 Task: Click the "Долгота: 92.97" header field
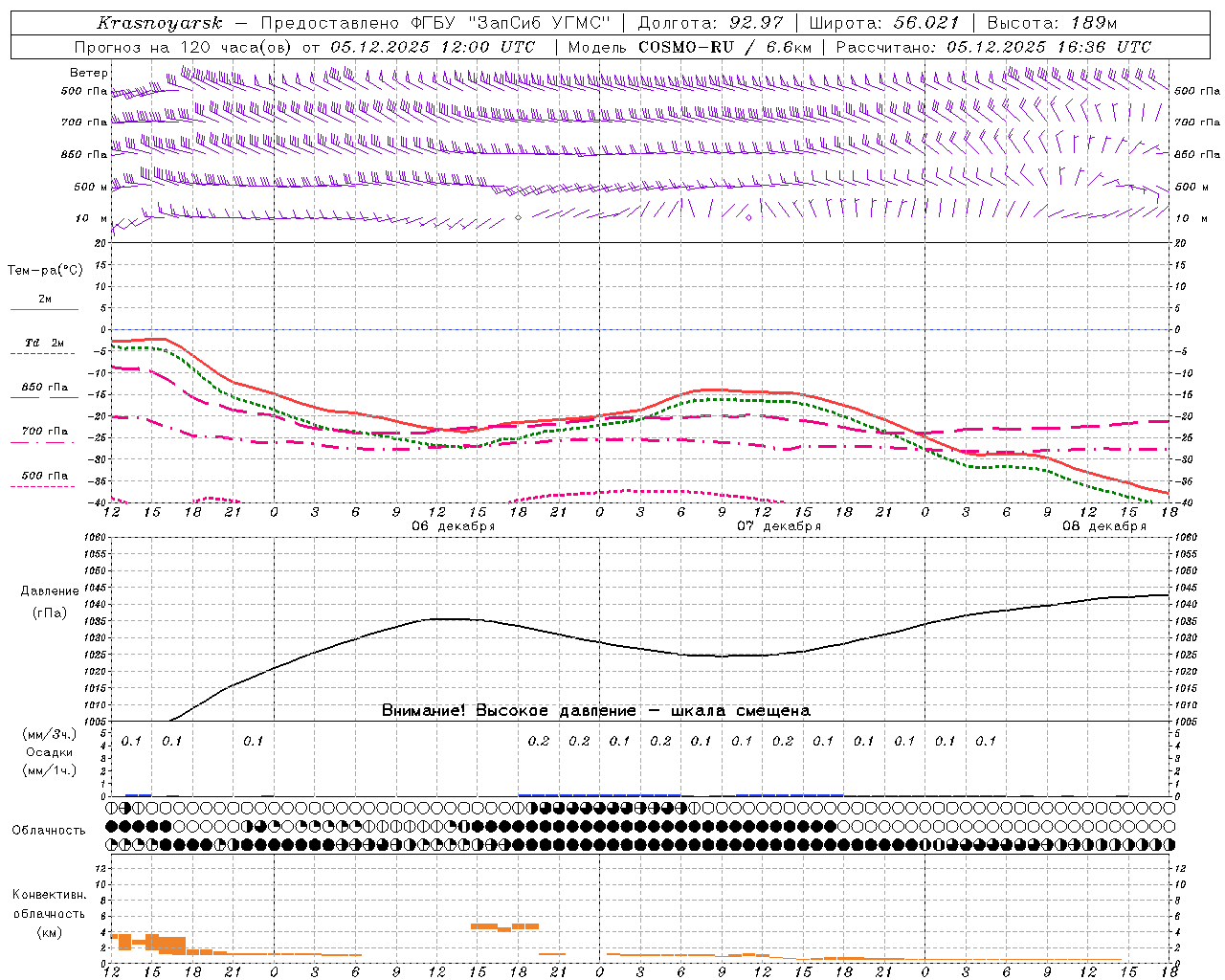point(710,23)
